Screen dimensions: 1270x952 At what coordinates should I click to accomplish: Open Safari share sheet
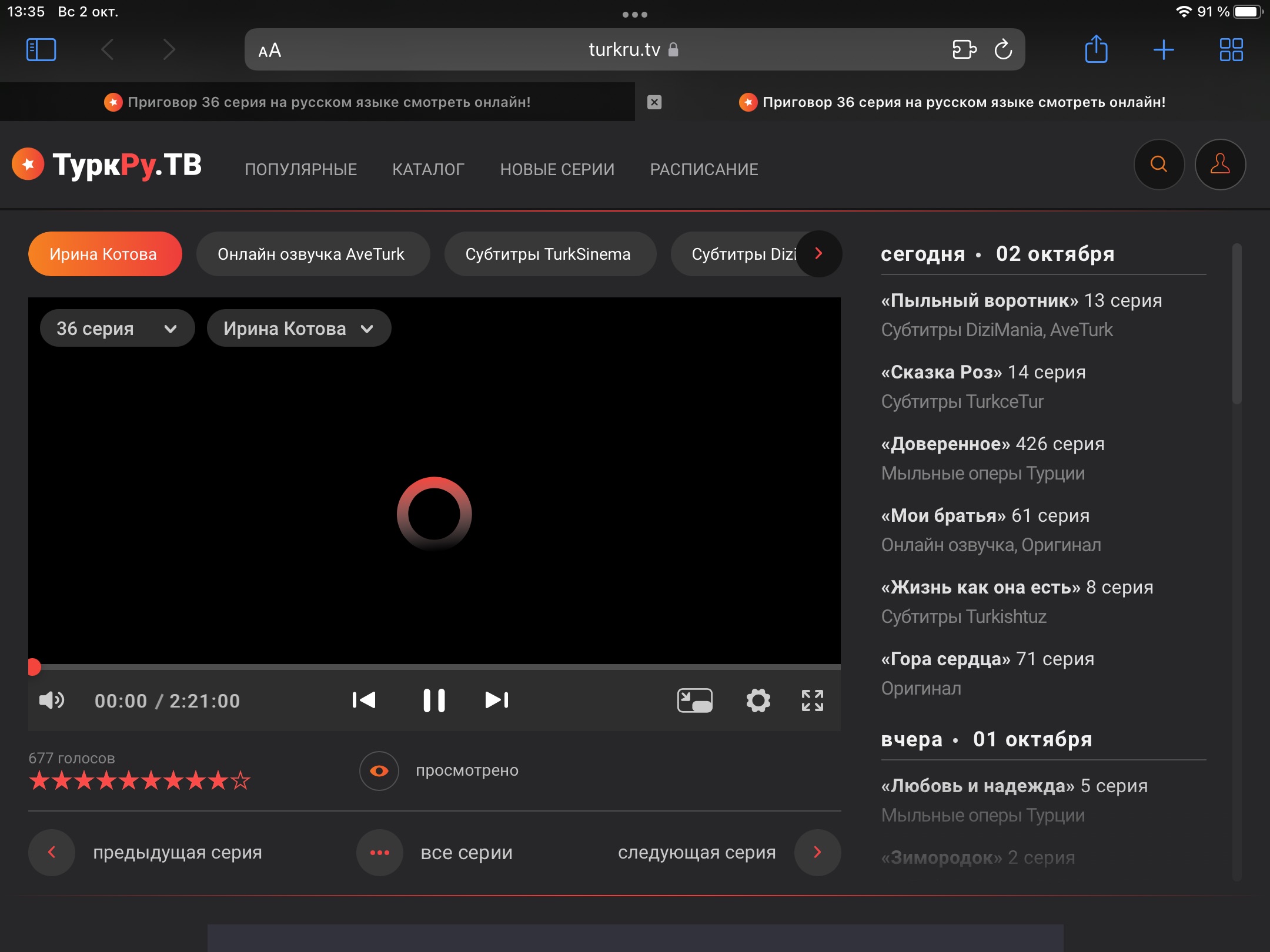(x=1096, y=49)
